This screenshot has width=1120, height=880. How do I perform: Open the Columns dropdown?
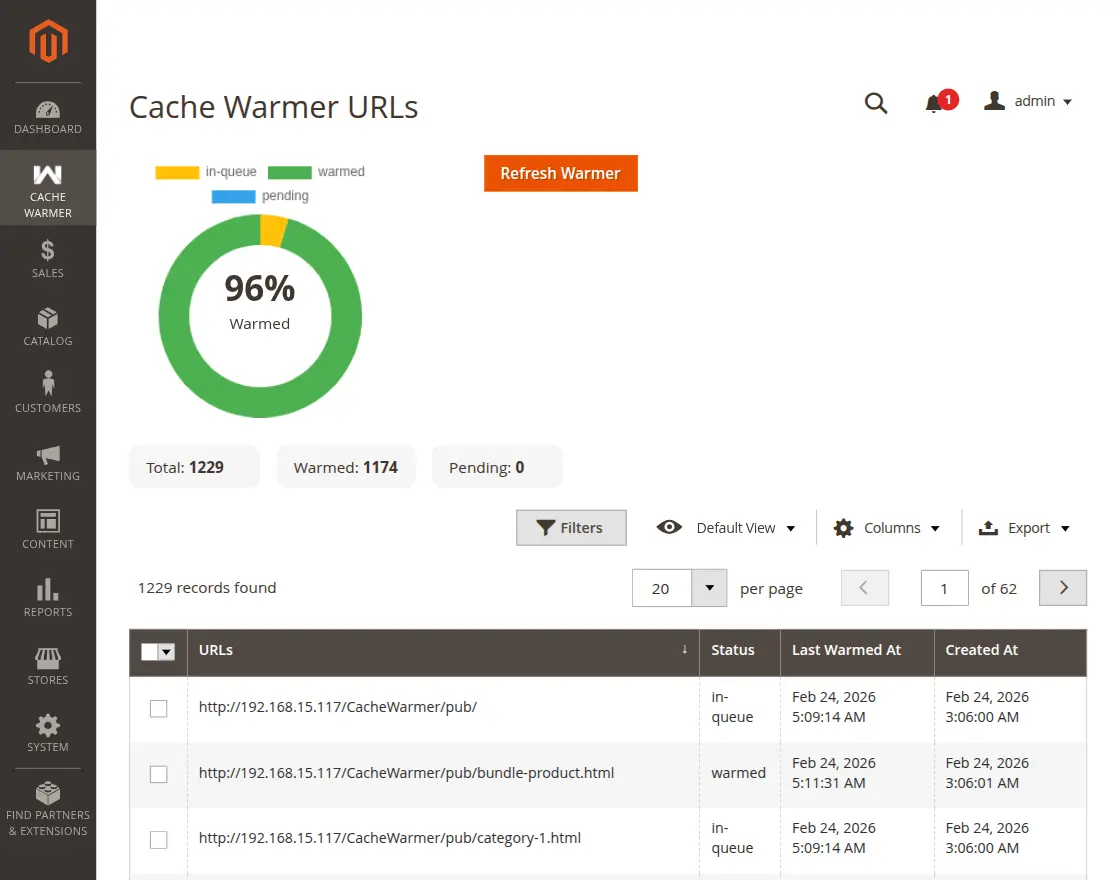(x=887, y=527)
